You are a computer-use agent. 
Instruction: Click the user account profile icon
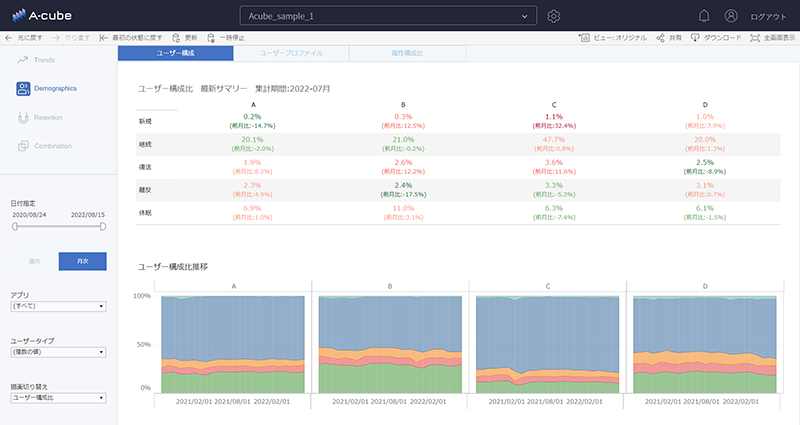(x=731, y=16)
